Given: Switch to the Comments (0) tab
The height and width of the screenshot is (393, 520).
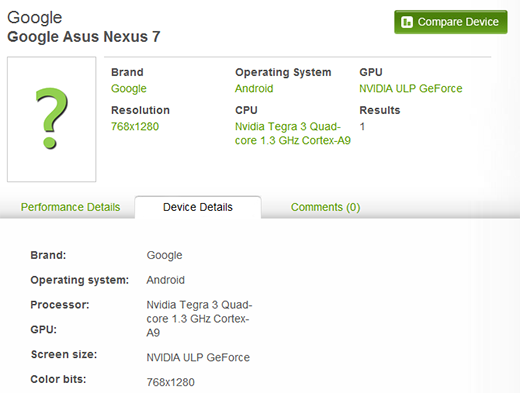Looking at the screenshot, I should pyautogui.click(x=325, y=207).
